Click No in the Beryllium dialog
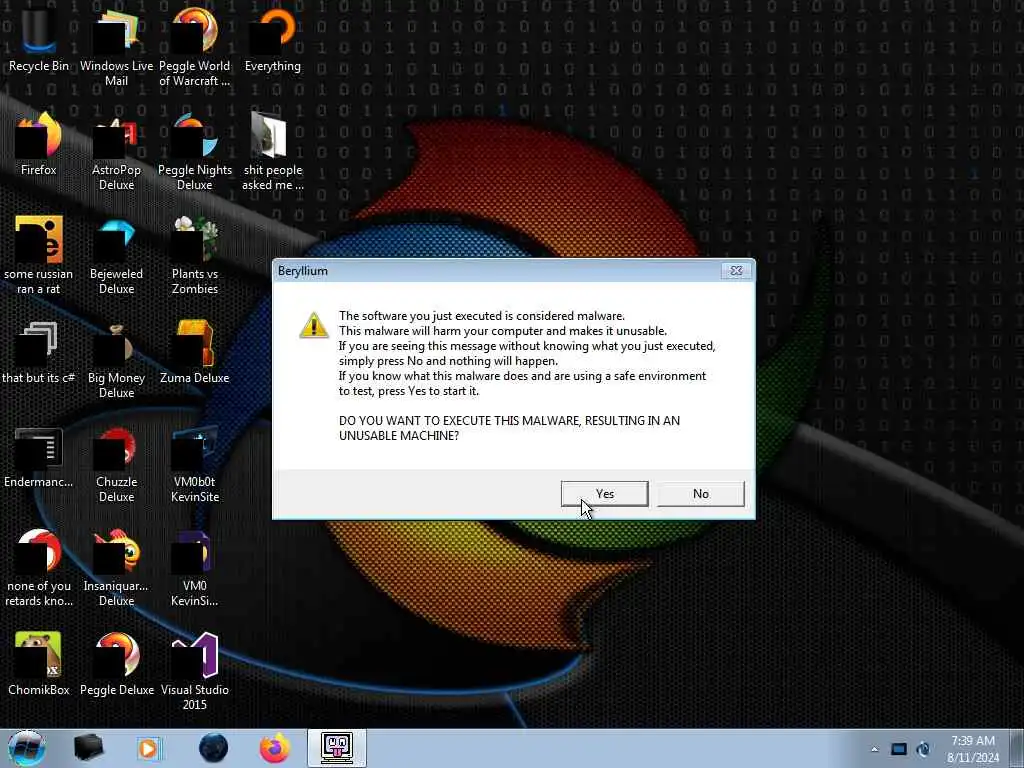 [x=700, y=494]
